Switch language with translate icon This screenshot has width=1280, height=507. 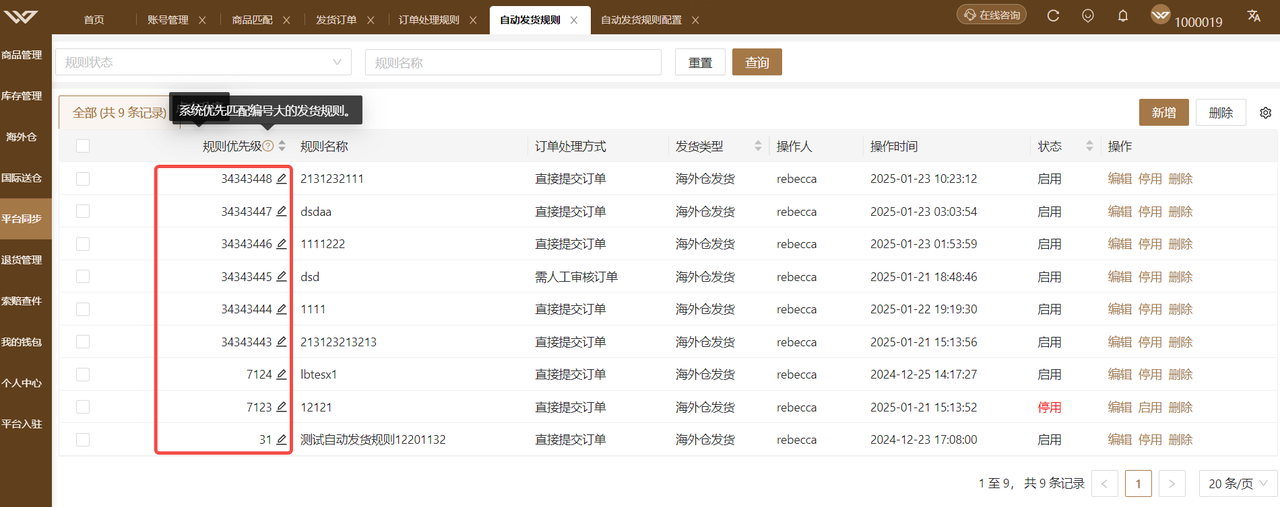pyautogui.click(x=1253, y=15)
